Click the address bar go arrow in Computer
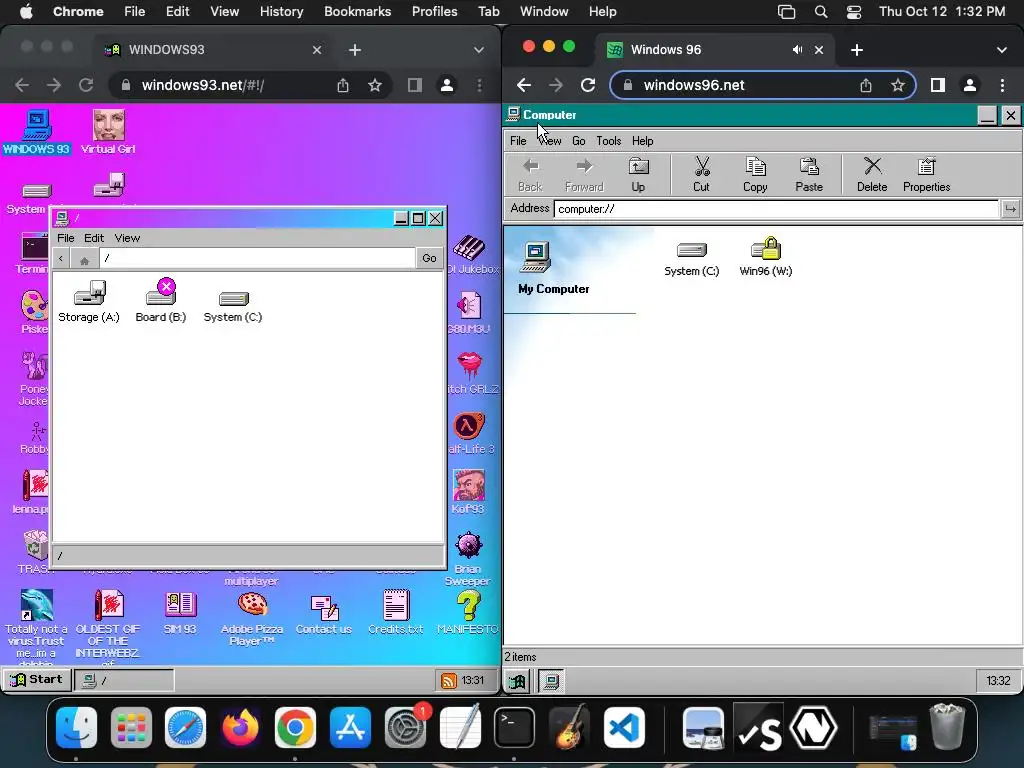This screenshot has height=768, width=1024. pos(1010,209)
